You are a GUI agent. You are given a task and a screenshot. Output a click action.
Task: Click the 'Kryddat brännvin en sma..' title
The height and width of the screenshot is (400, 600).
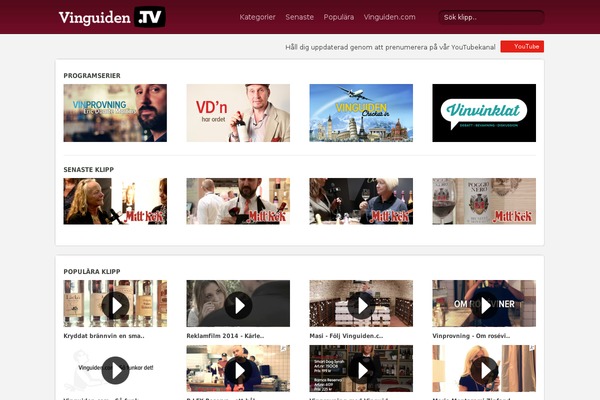(x=104, y=336)
